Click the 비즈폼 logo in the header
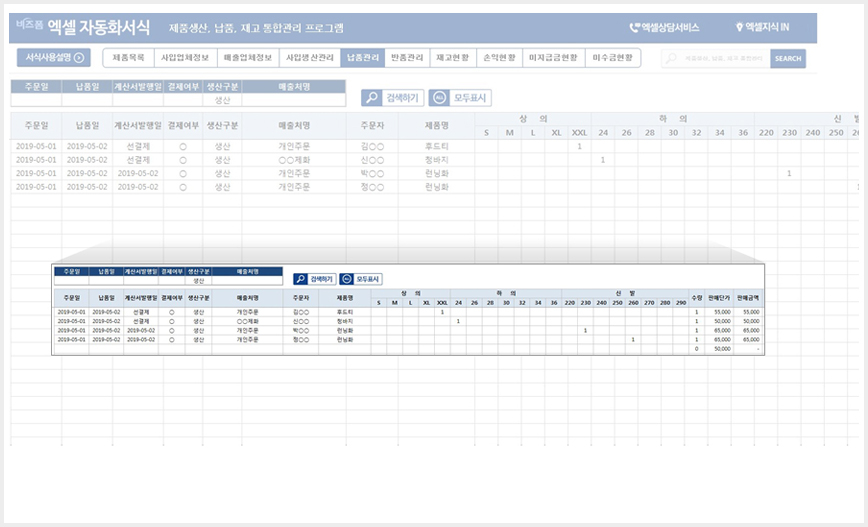 pyautogui.click(x=29, y=24)
